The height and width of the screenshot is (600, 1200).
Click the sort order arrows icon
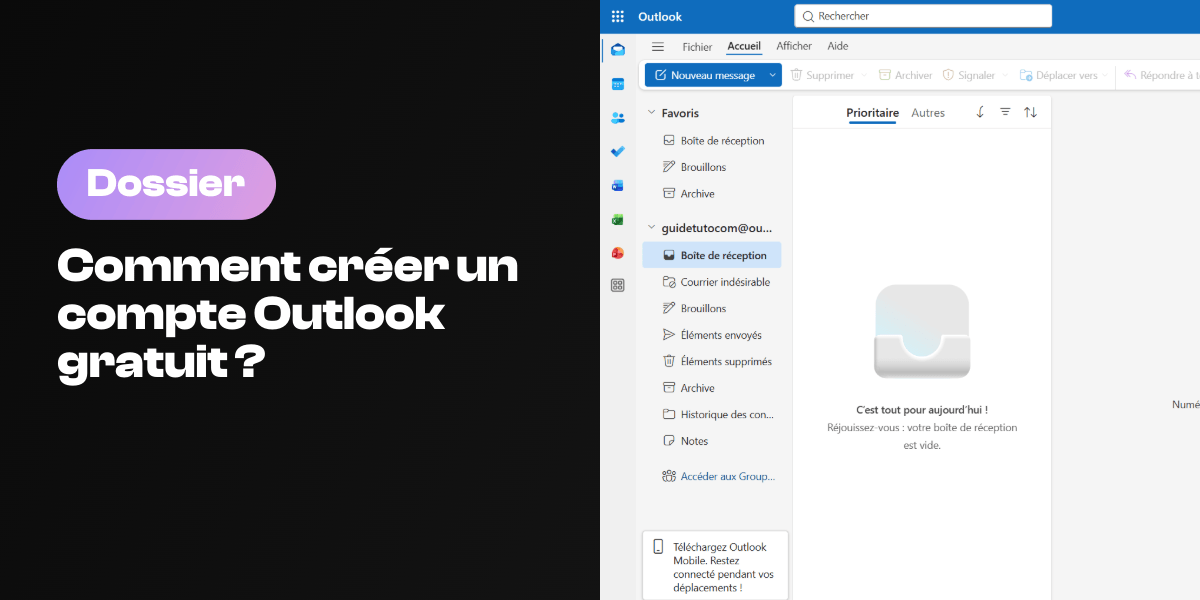pos(1030,112)
